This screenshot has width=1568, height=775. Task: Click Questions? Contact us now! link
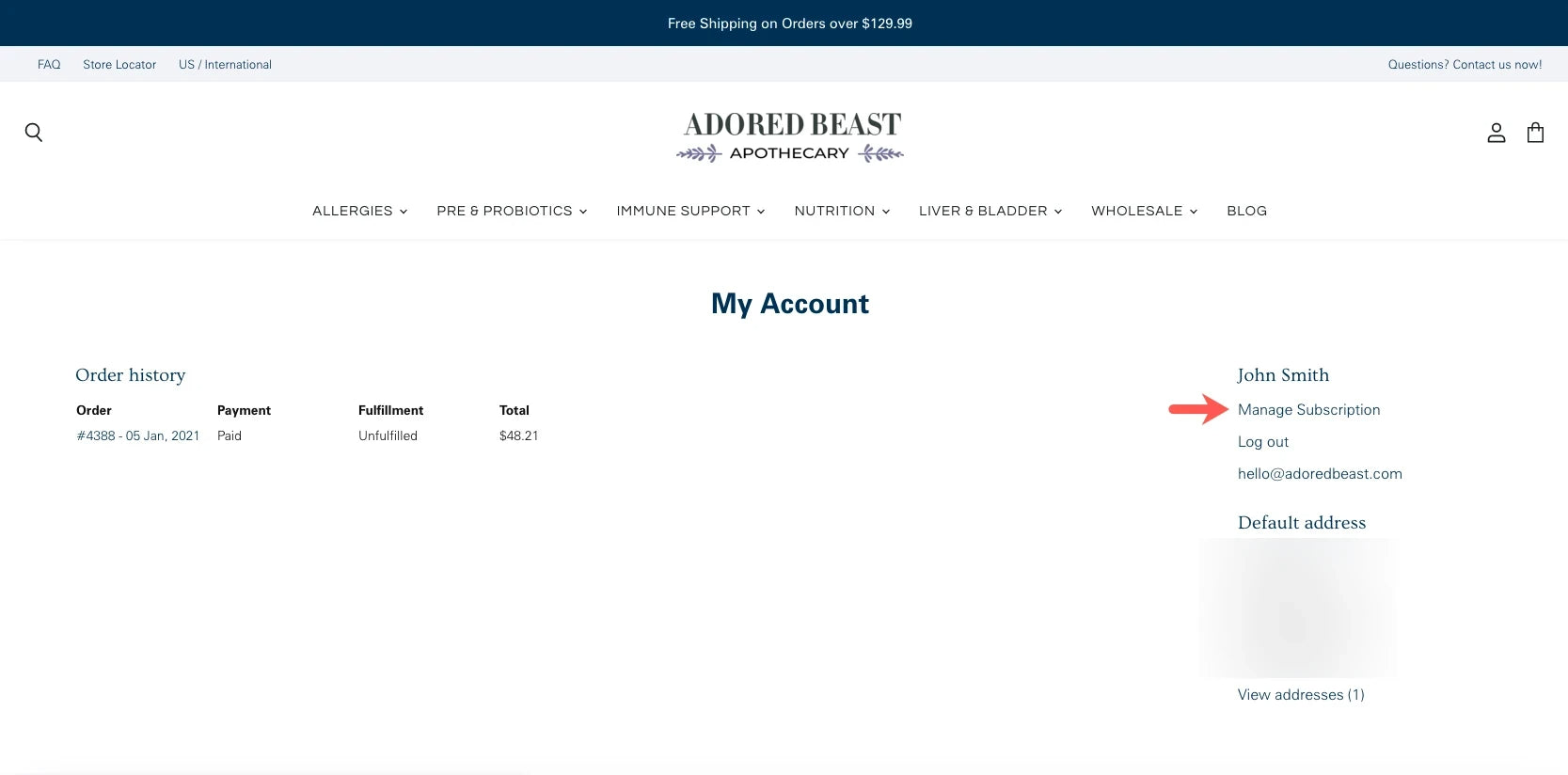click(x=1465, y=65)
